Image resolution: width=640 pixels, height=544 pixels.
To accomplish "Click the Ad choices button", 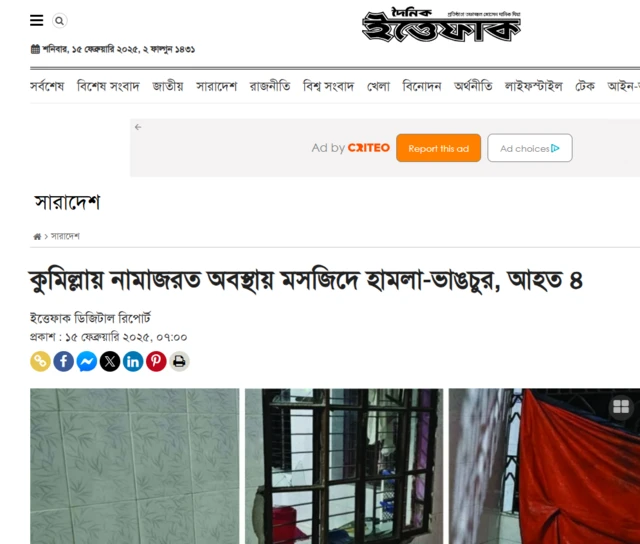I will (x=530, y=148).
